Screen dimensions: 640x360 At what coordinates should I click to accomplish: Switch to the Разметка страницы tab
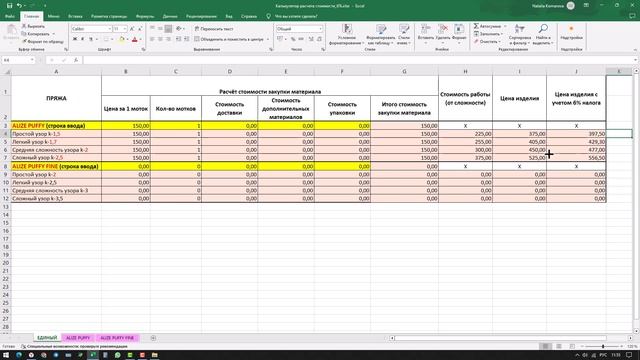click(x=109, y=16)
